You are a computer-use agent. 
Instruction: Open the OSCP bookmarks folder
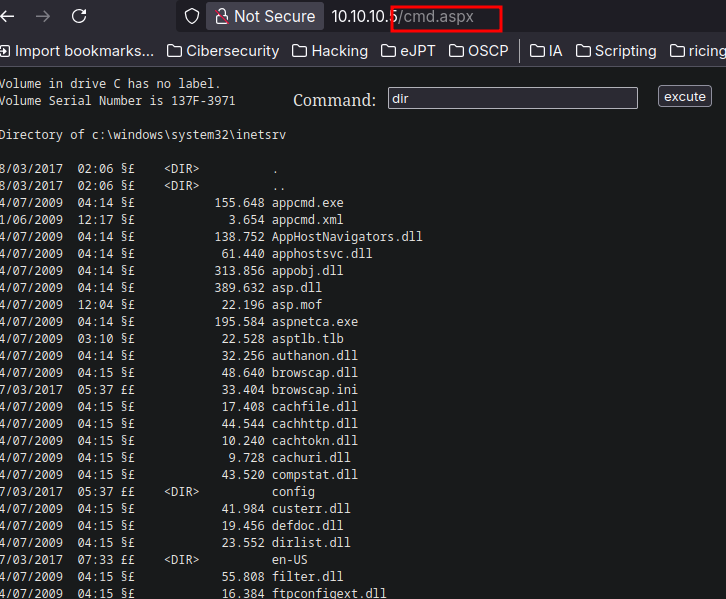pyautogui.click(x=479, y=51)
